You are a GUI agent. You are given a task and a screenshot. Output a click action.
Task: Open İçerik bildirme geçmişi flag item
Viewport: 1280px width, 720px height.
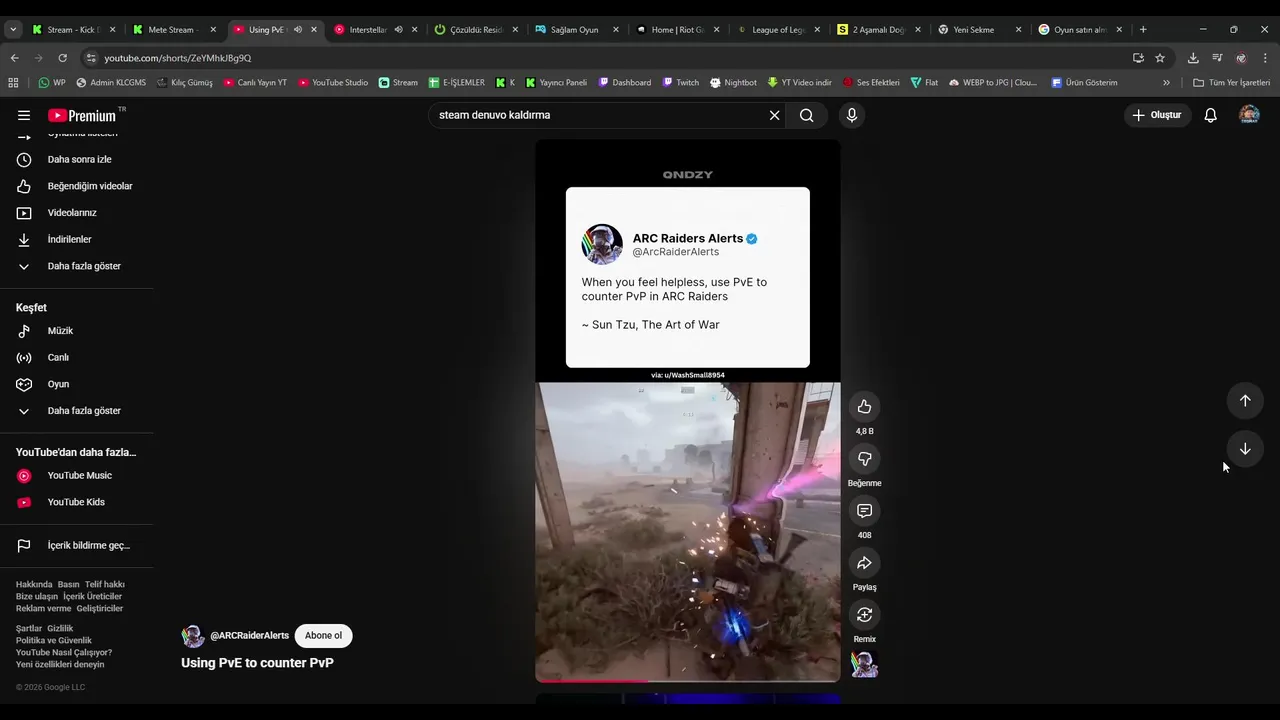[x=77, y=545]
